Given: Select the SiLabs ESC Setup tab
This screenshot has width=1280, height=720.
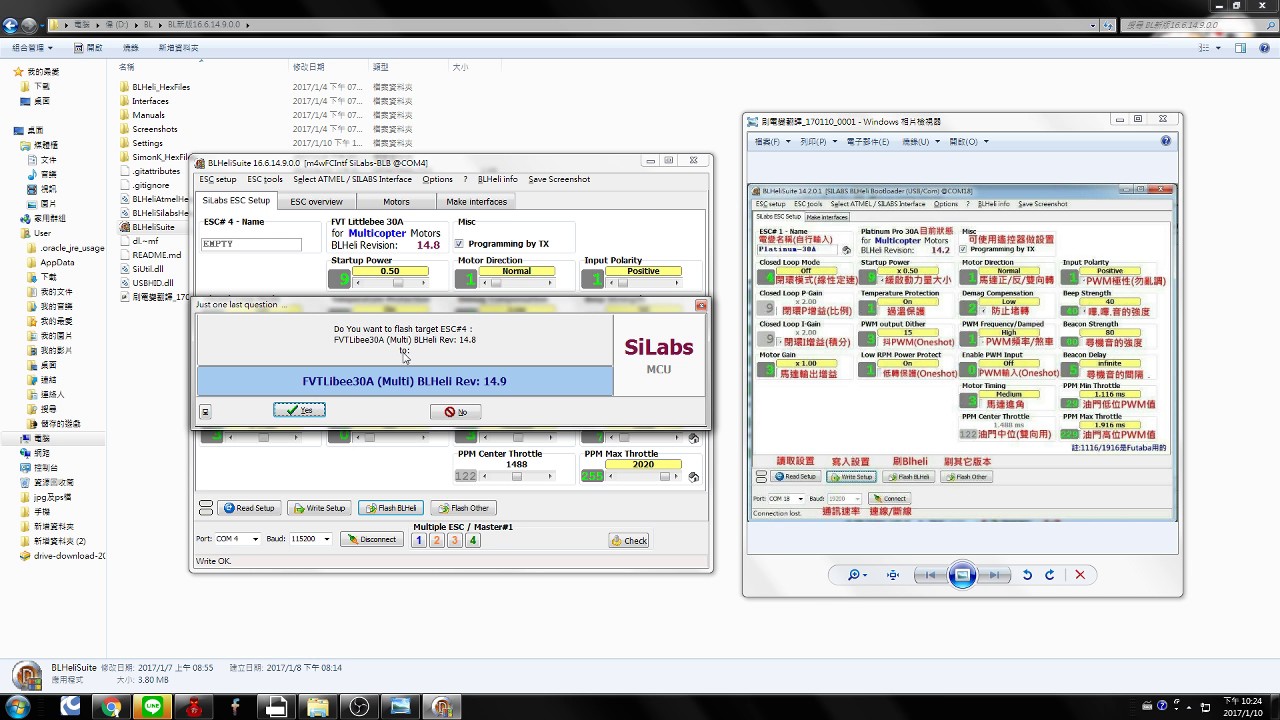Looking at the screenshot, I should pos(236,201).
